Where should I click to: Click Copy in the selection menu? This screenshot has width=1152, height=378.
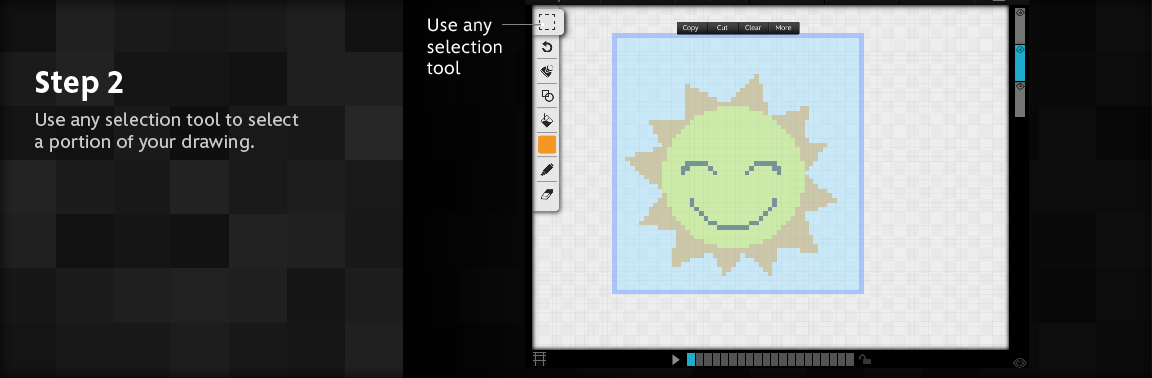click(x=691, y=28)
